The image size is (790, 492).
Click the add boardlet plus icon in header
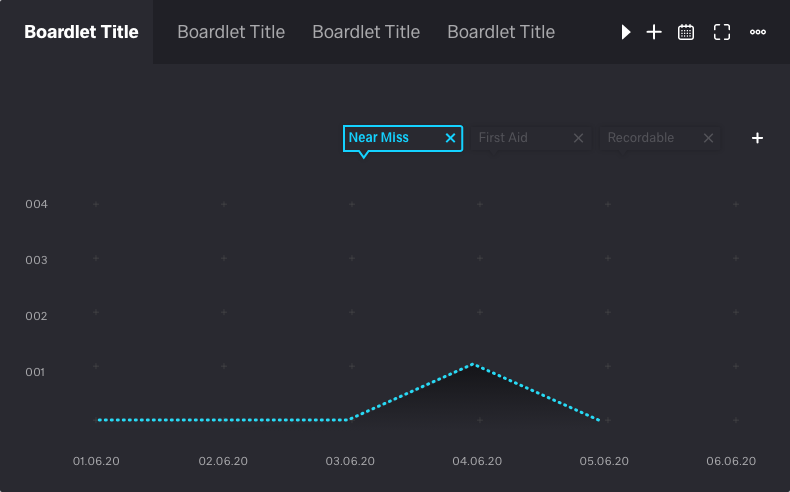pos(654,32)
